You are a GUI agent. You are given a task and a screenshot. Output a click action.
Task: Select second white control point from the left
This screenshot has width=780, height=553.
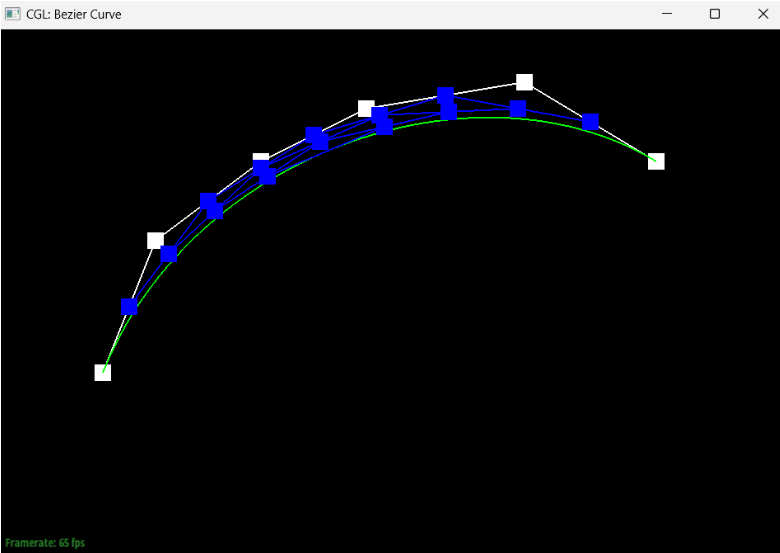click(155, 240)
